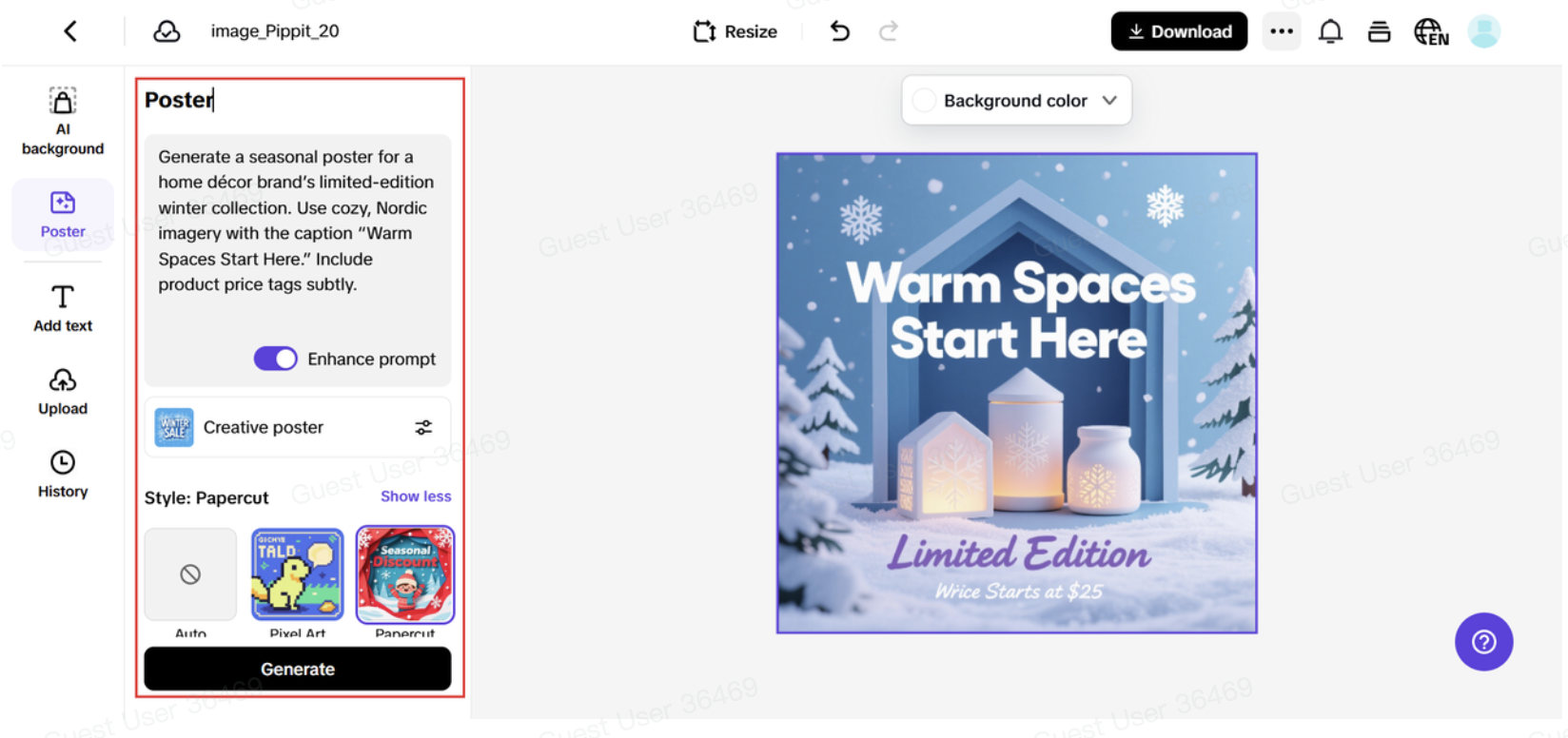
Task: Click the back arrow icon
Action: click(70, 31)
